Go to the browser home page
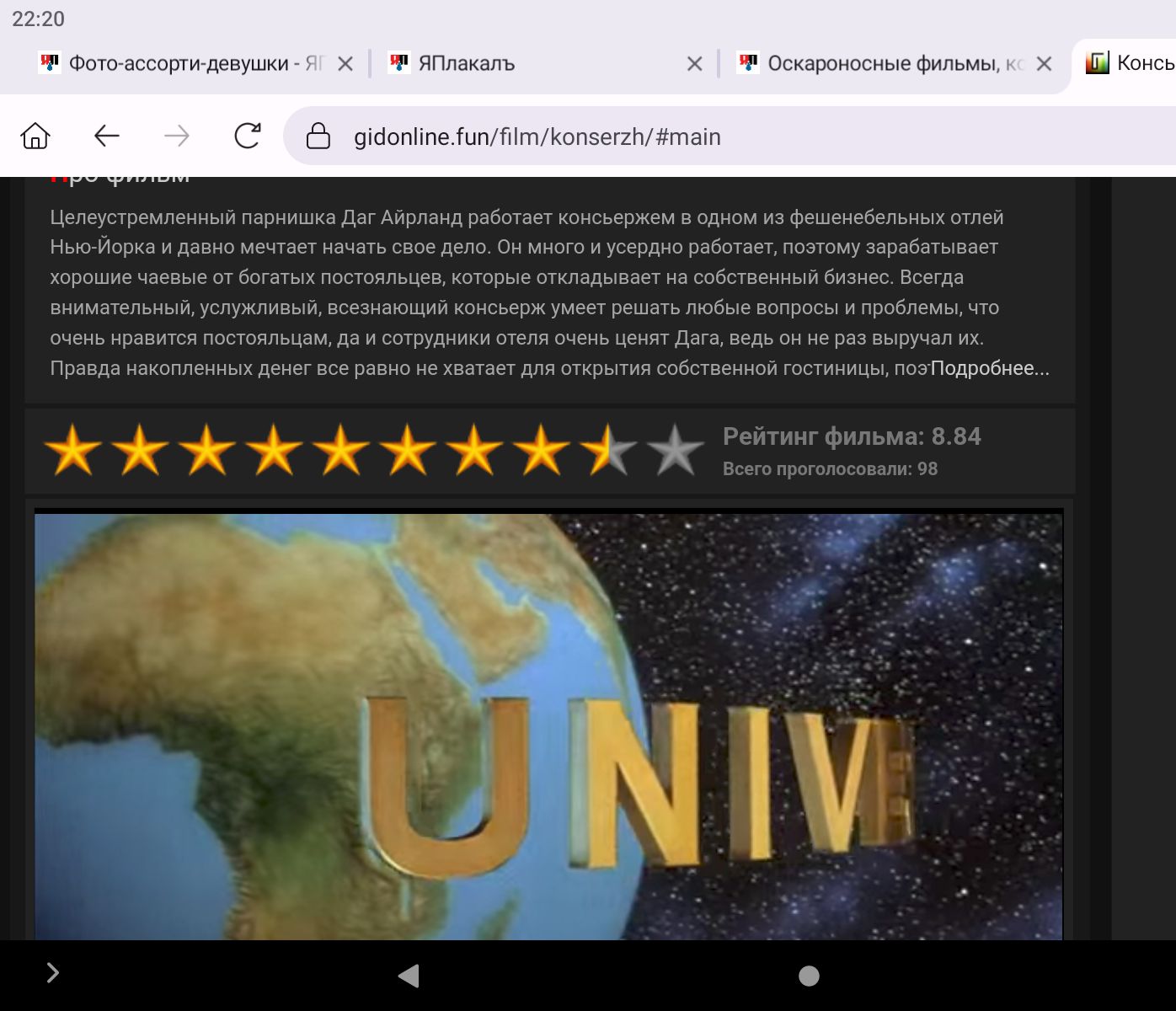Screen dimensions: 1176x1011 pos(35,136)
